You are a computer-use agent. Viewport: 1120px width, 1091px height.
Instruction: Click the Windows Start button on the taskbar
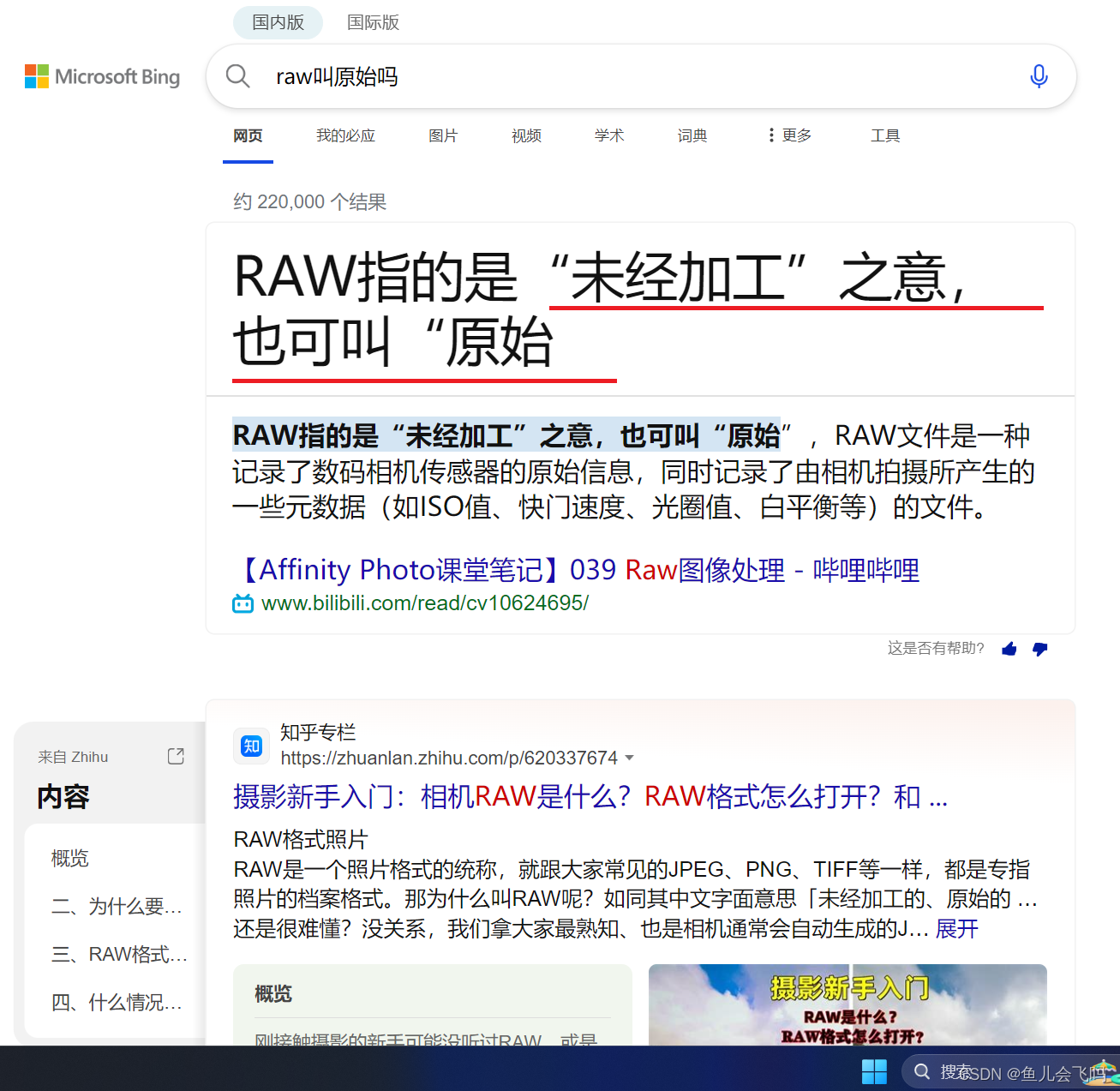873,1070
